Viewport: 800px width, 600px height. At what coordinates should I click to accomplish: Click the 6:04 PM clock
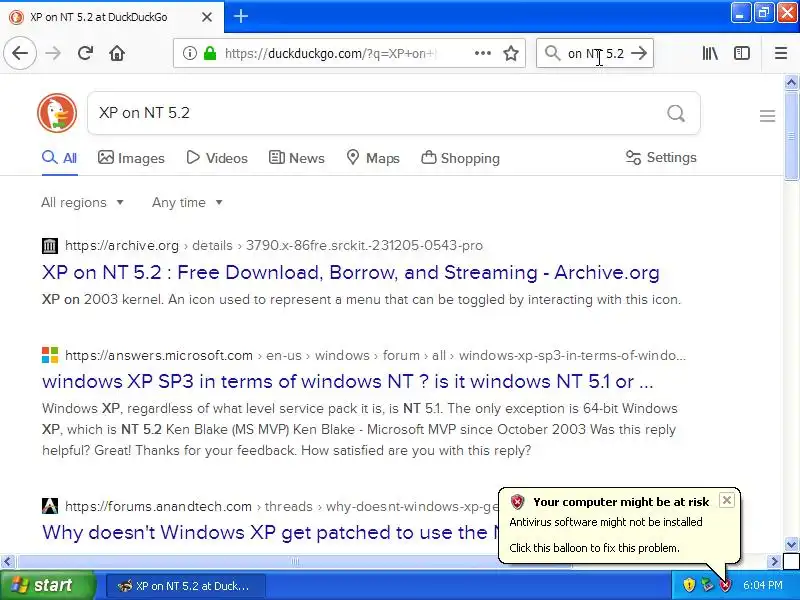(762, 585)
